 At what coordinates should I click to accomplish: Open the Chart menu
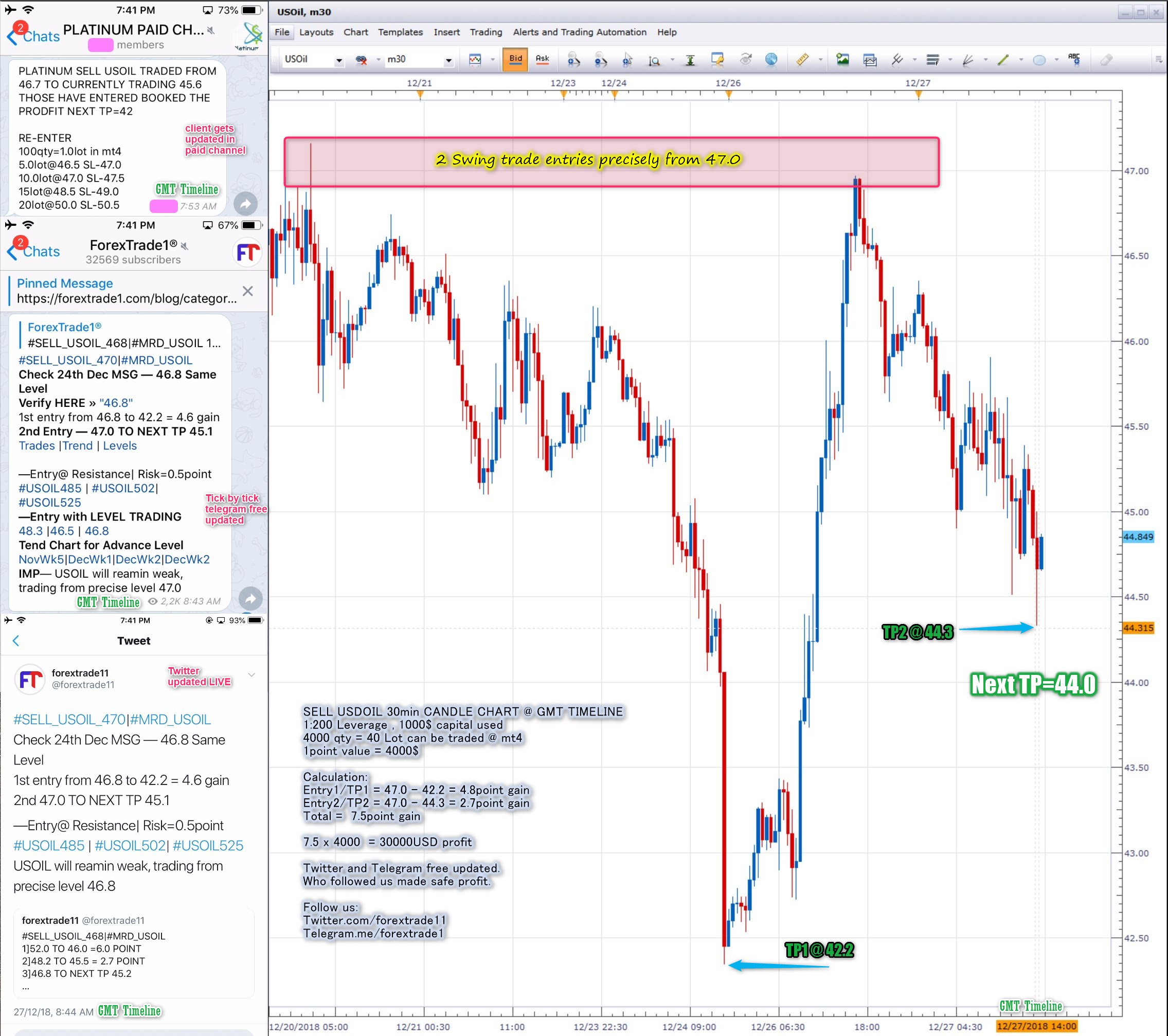click(355, 32)
